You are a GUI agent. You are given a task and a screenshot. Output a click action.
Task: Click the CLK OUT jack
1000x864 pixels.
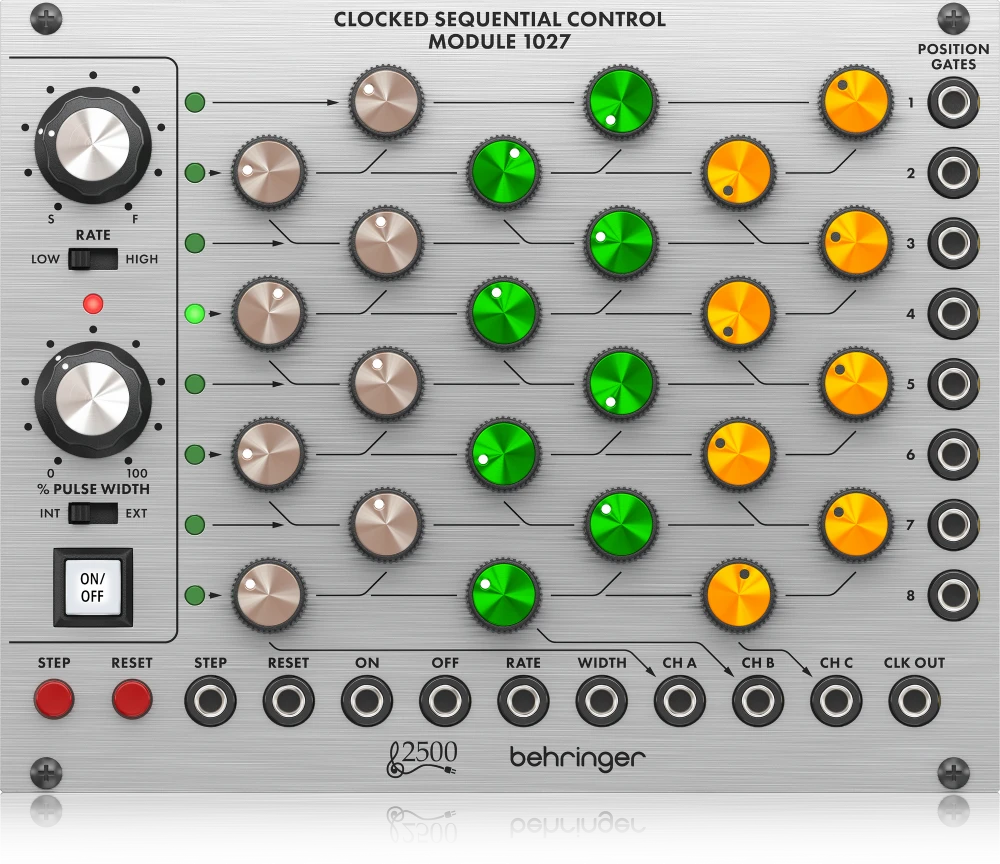914,701
